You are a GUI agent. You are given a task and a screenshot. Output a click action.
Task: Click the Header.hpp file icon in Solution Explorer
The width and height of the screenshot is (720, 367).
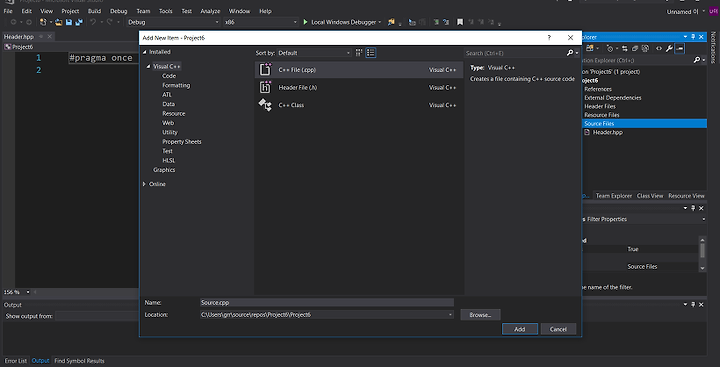click(587, 132)
